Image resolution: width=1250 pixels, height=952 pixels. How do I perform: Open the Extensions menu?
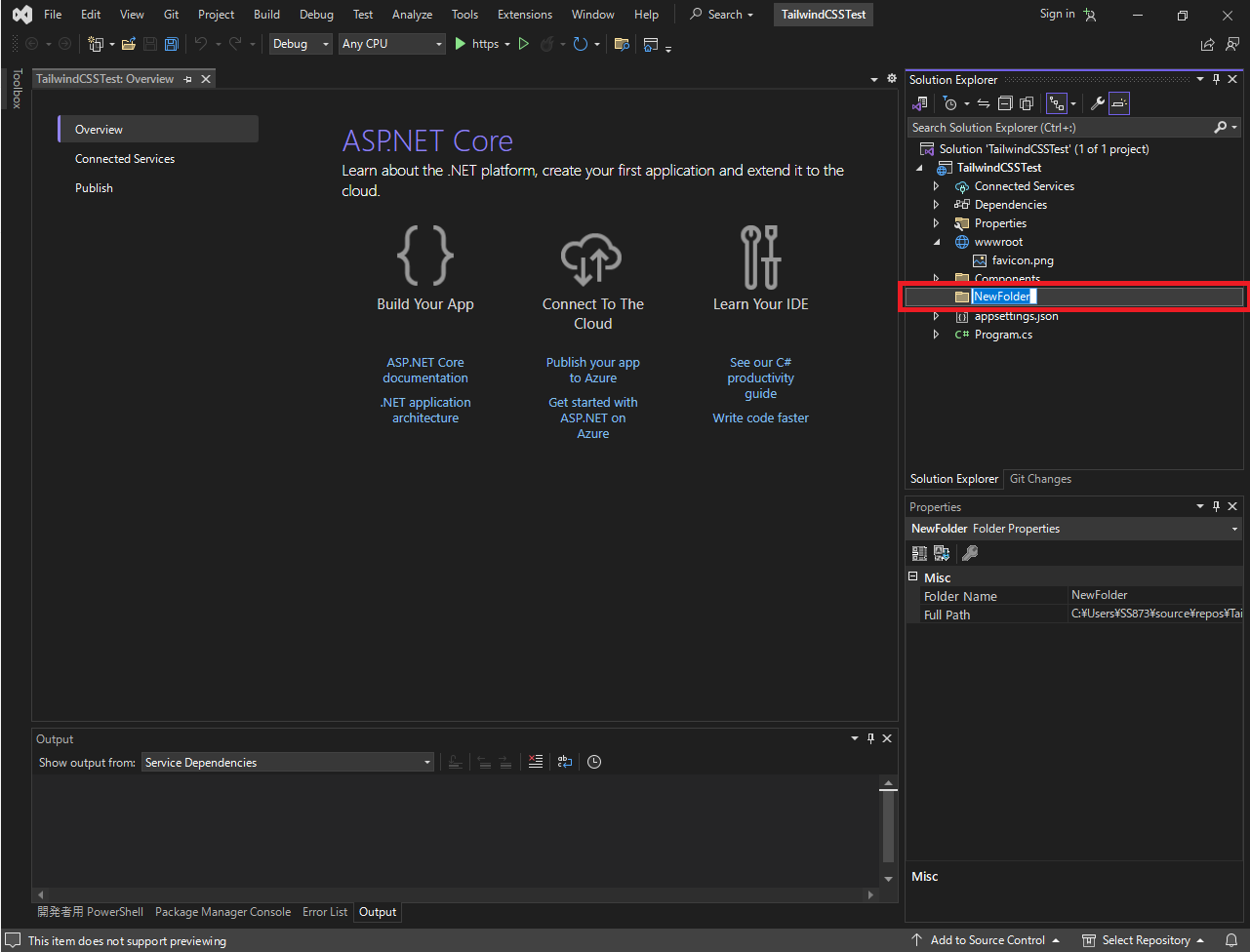point(524,15)
